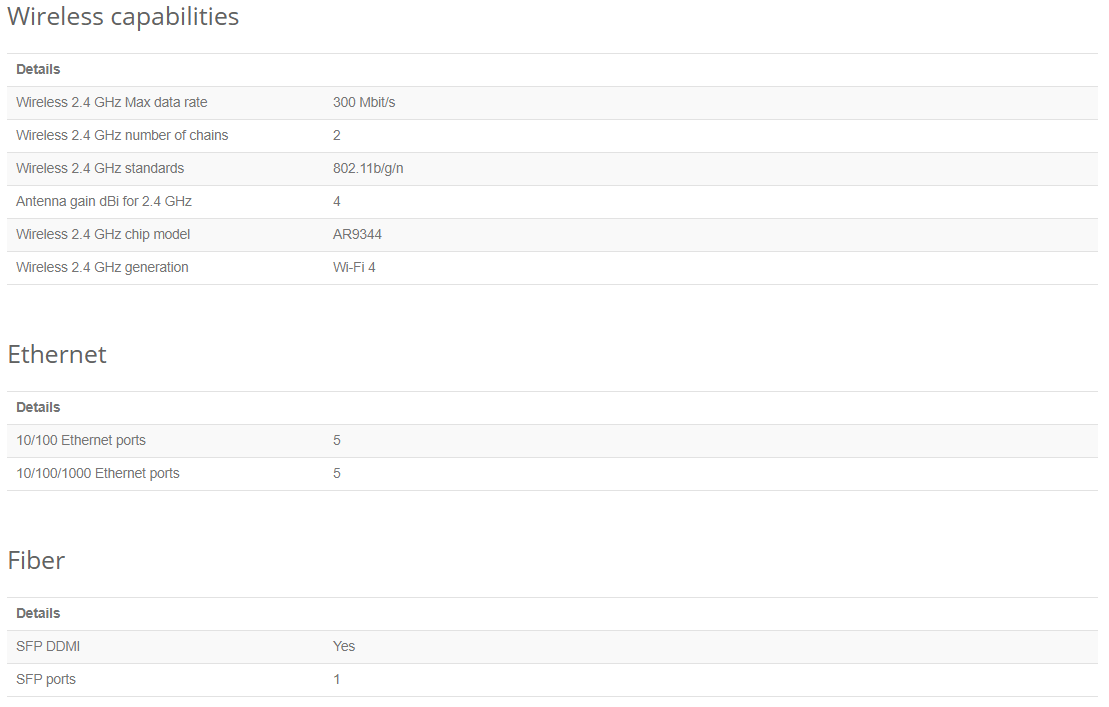This screenshot has width=1109, height=707.
Task: Click the SFP DDMI label
Action: pos(48,646)
